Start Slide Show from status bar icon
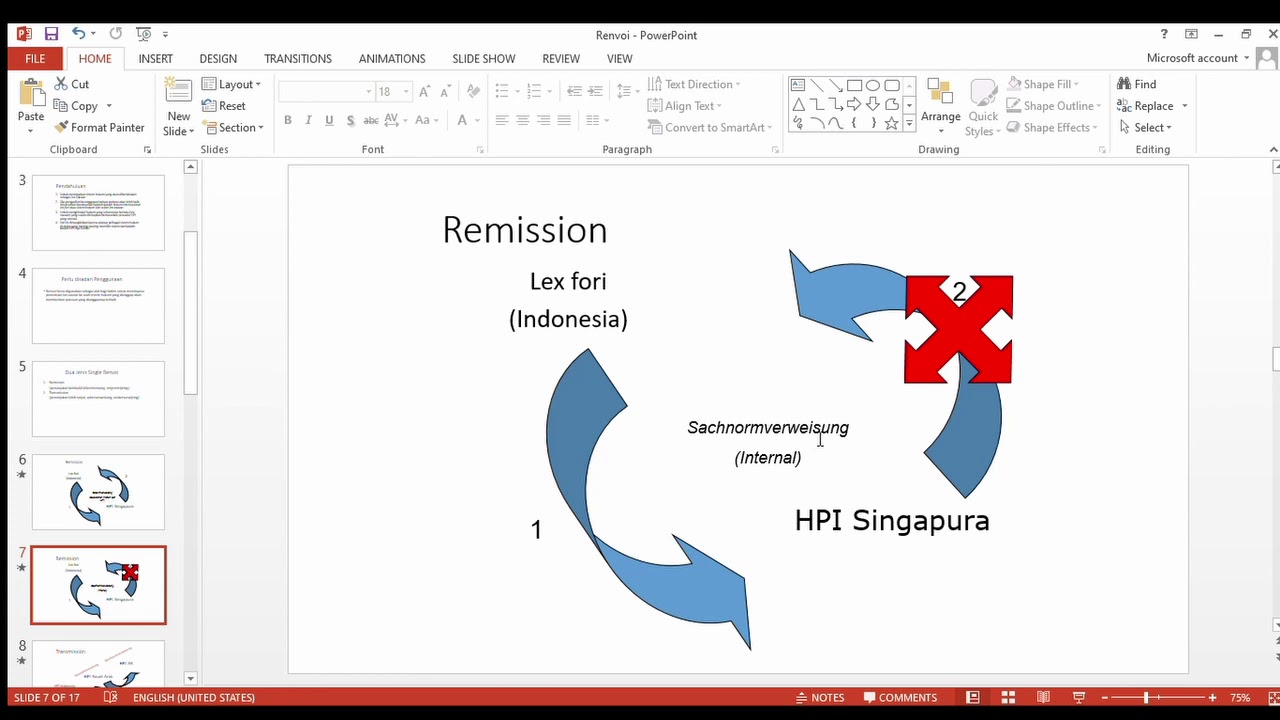The image size is (1280, 720). pyautogui.click(x=1079, y=697)
